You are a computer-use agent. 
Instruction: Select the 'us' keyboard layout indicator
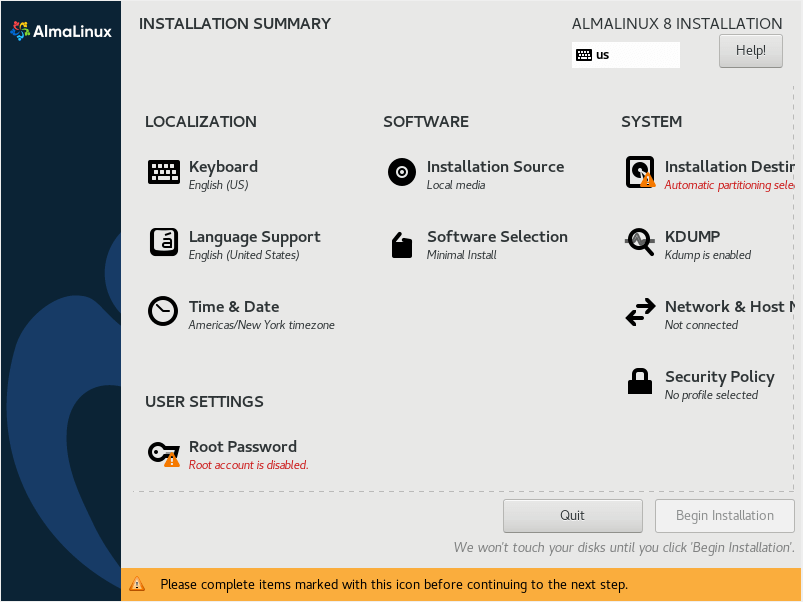[626, 55]
